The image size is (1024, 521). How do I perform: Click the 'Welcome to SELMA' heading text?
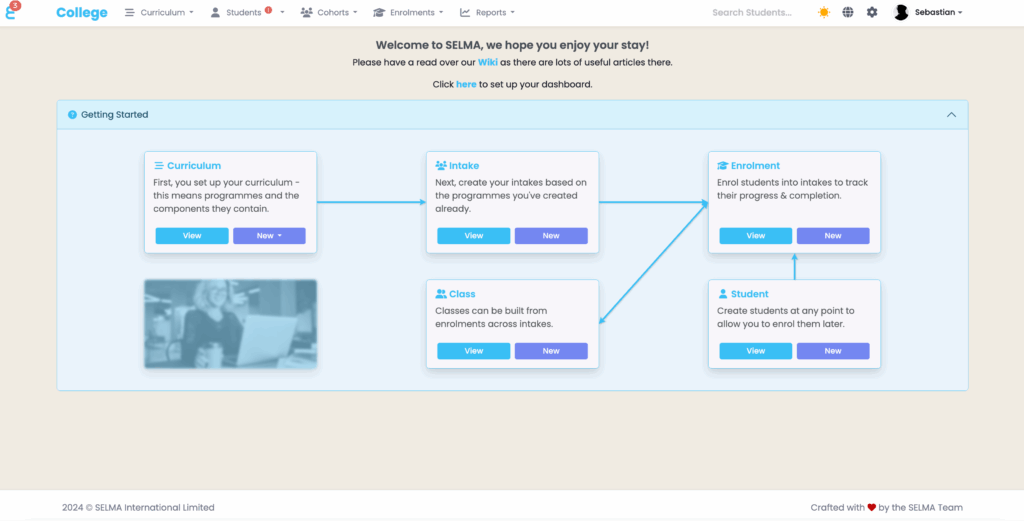coord(512,45)
